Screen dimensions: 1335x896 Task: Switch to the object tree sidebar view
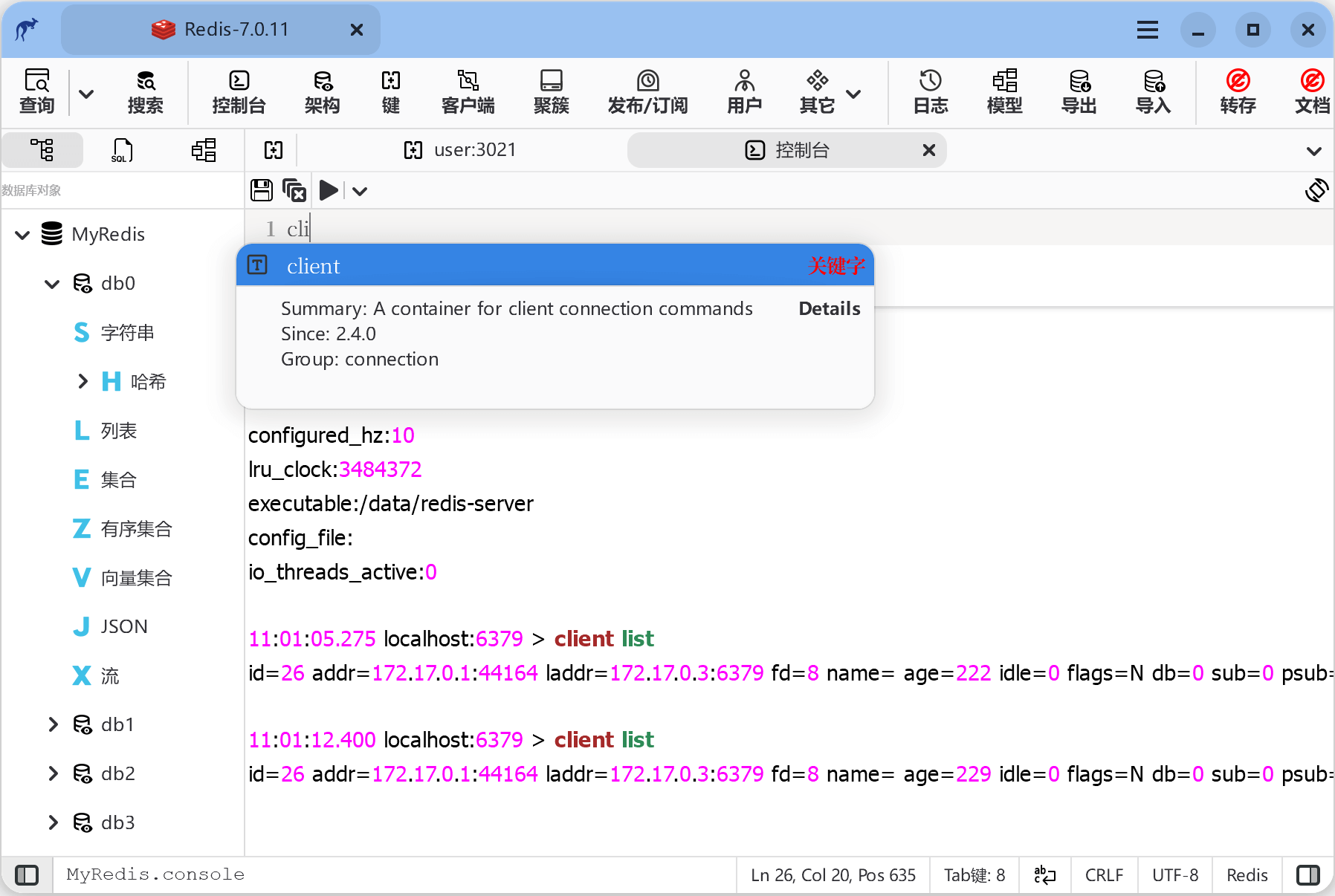pyautogui.click(x=42, y=150)
